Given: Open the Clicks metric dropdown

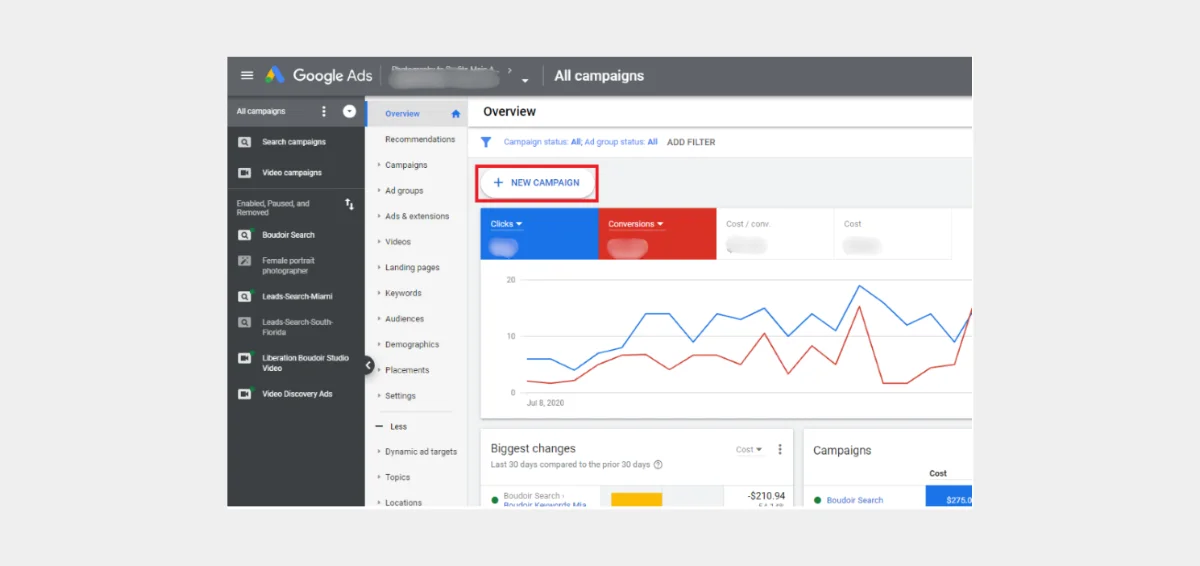Looking at the screenshot, I should point(507,224).
